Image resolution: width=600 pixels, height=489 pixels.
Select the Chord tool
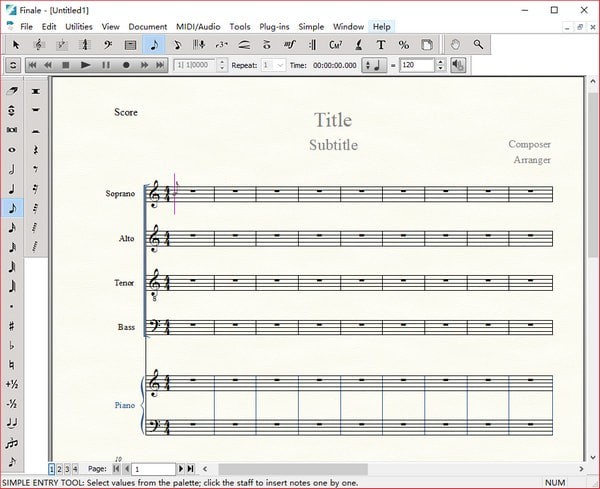pos(335,45)
